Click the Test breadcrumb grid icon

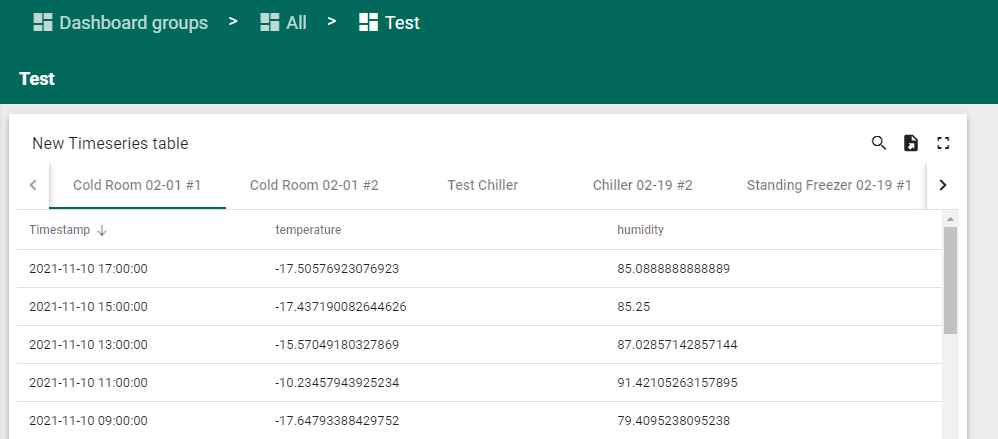pos(369,23)
